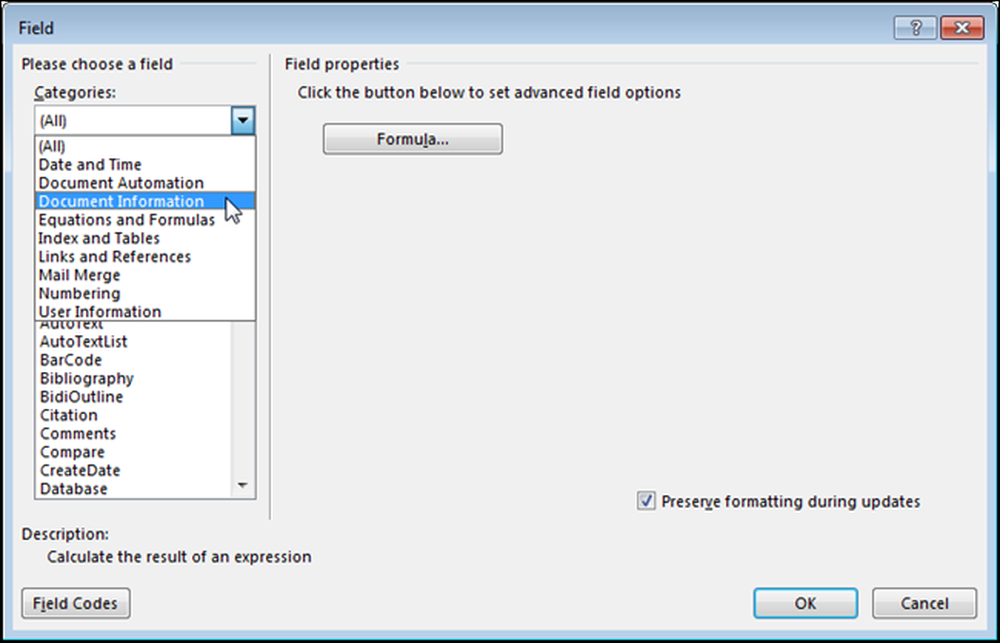1000x643 pixels.
Task: Select the Bibliography field name
Action: pos(87,378)
